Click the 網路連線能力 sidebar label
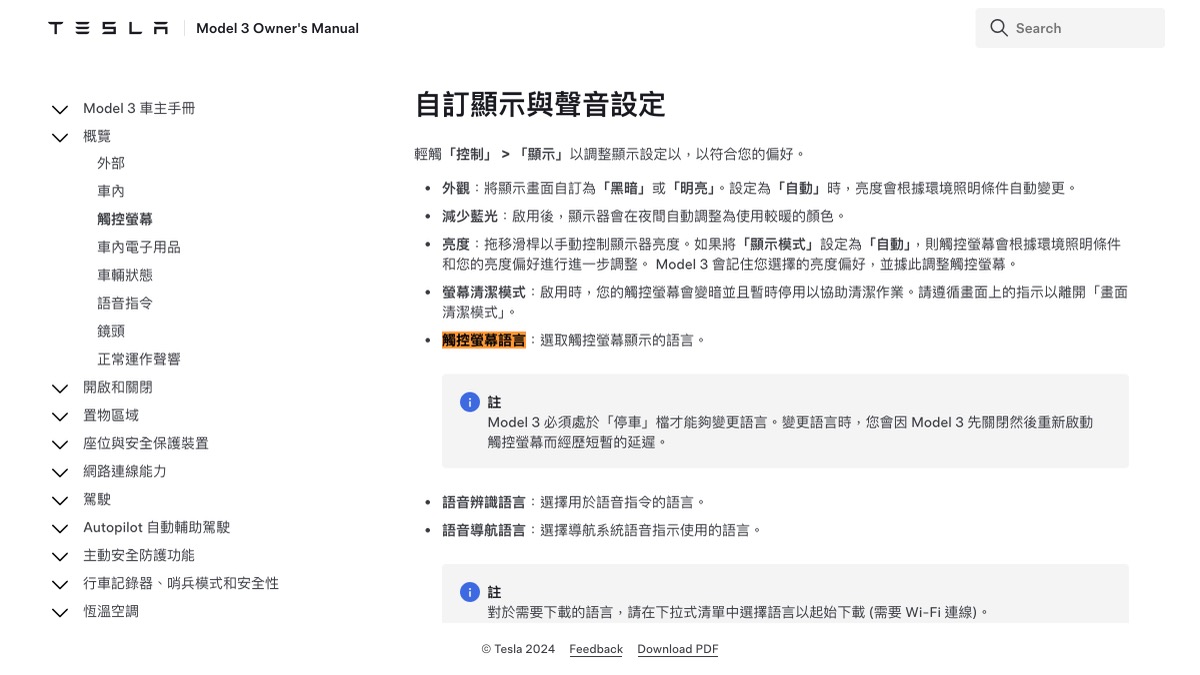This screenshot has height=675, width=1200. 125,471
